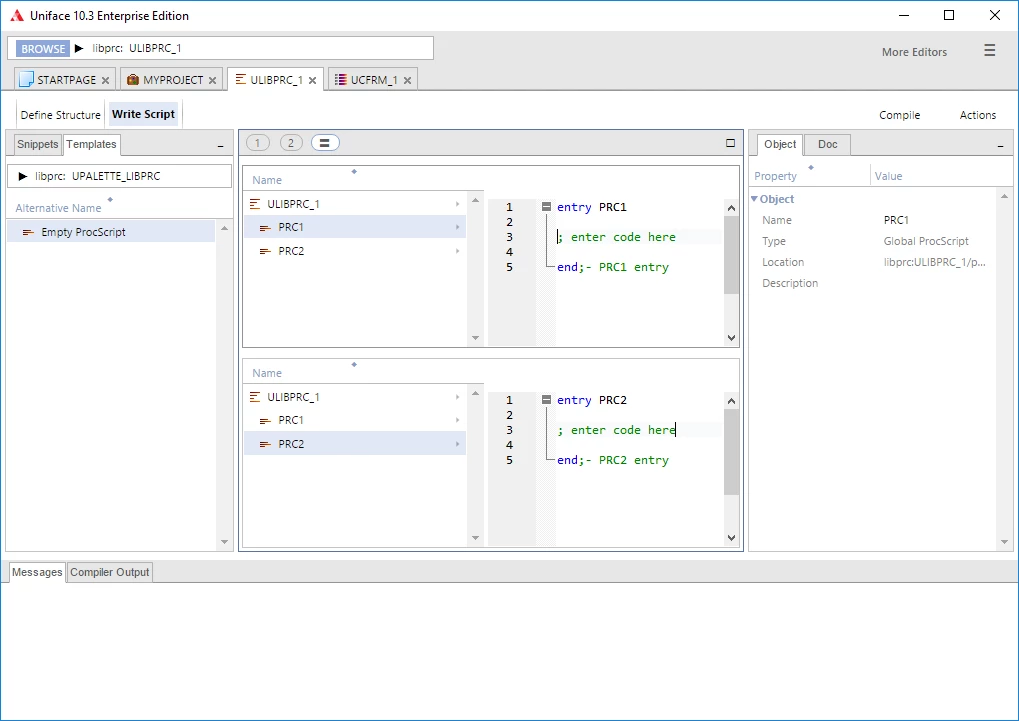Collapse the entry PRC1 code fold
Viewport: 1019px width, 721px height.
point(546,207)
